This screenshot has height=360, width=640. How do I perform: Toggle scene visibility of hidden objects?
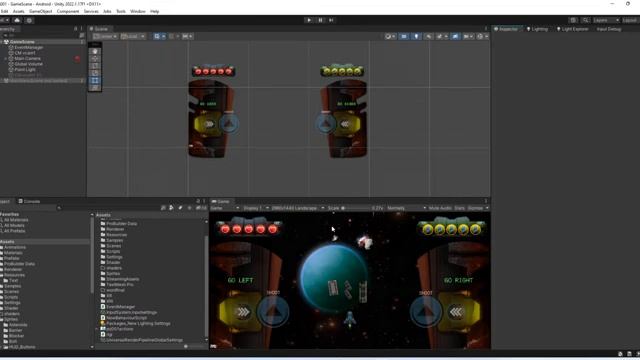click(x=455, y=36)
